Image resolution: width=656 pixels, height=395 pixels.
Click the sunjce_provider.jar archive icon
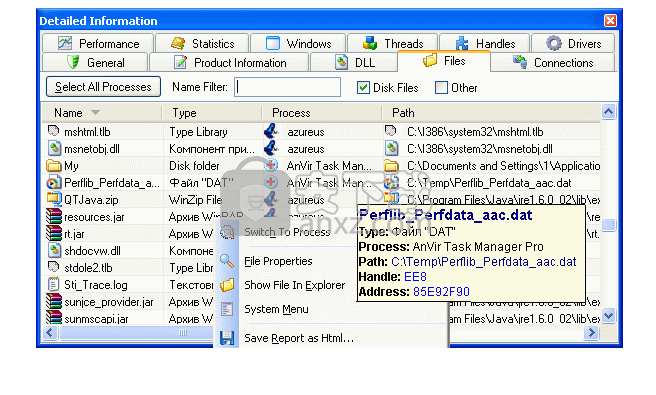click(54, 302)
